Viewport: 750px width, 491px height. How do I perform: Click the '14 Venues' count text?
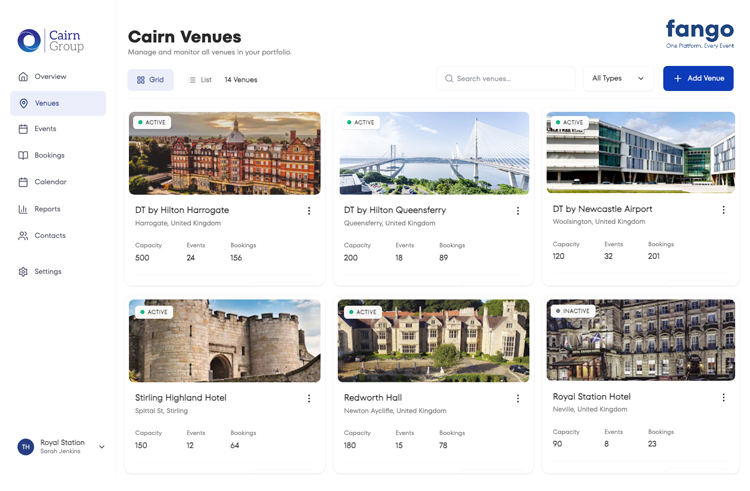pos(241,80)
